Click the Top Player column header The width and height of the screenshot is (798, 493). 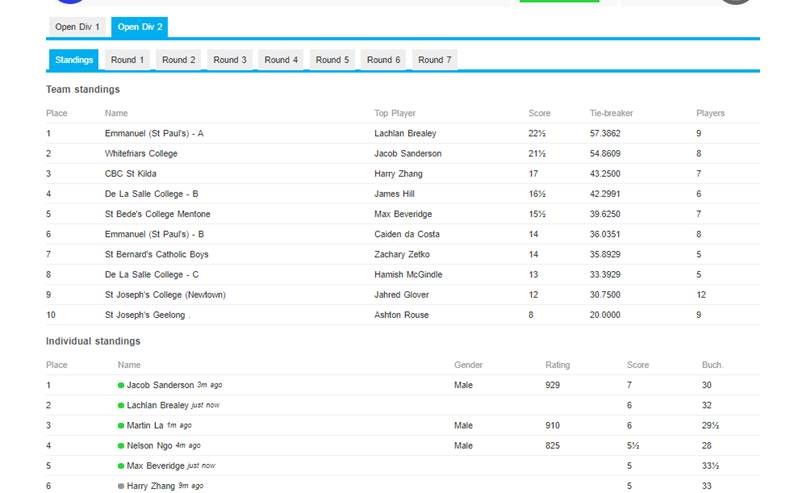pos(395,113)
